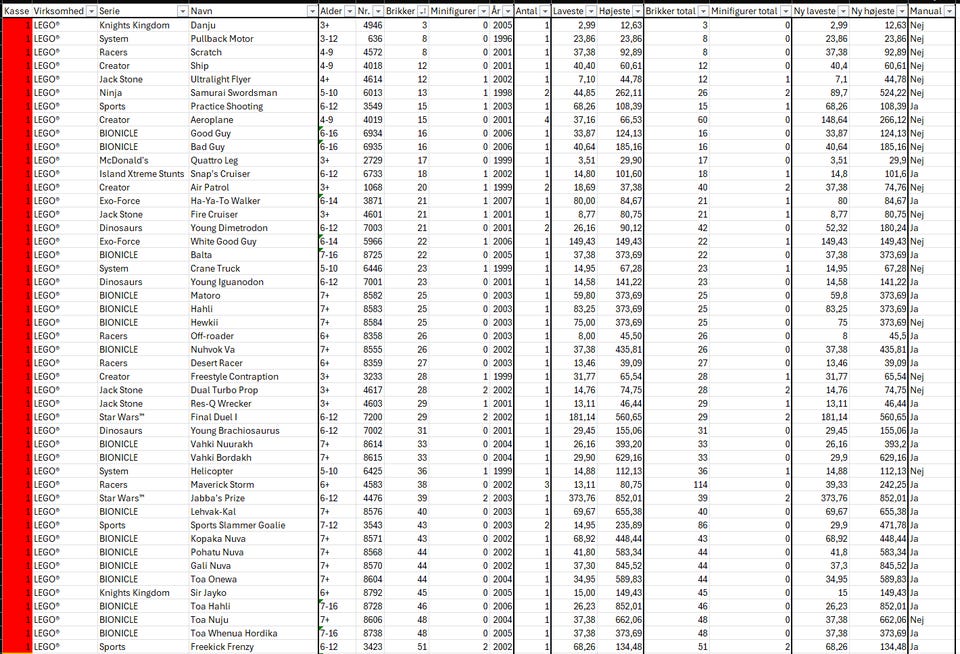Select the Navn cell Scratch
This screenshot has width=960, height=654.
pos(253,52)
